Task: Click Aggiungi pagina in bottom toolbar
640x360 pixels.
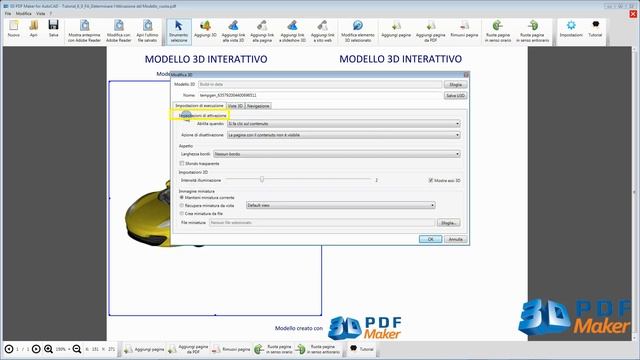Action: [144, 349]
